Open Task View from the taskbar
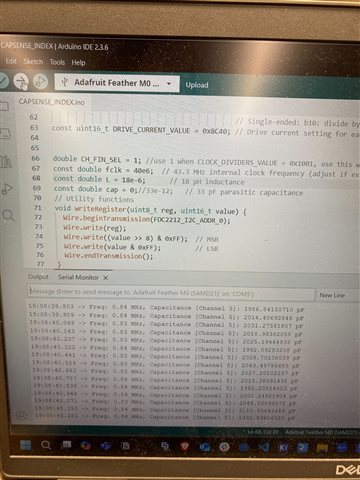The height and width of the screenshot is (480, 360). click(x=67, y=445)
